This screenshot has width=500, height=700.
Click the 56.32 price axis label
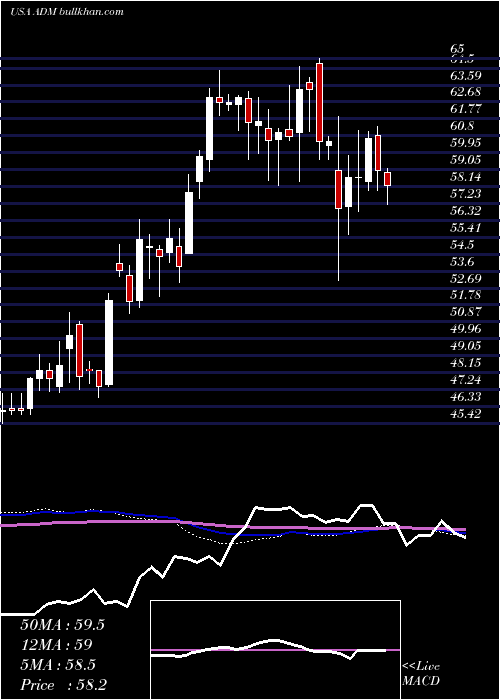(466, 211)
